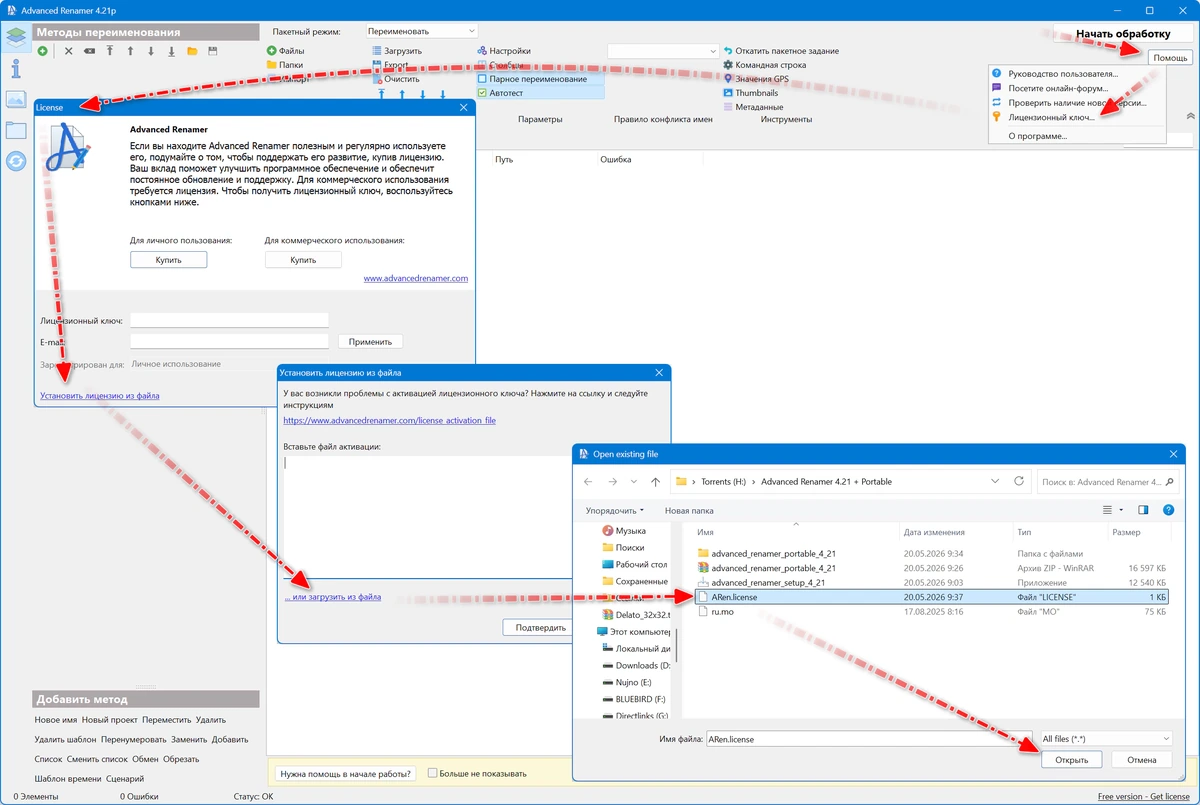Remove the method with the X icon

tap(69, 50)
